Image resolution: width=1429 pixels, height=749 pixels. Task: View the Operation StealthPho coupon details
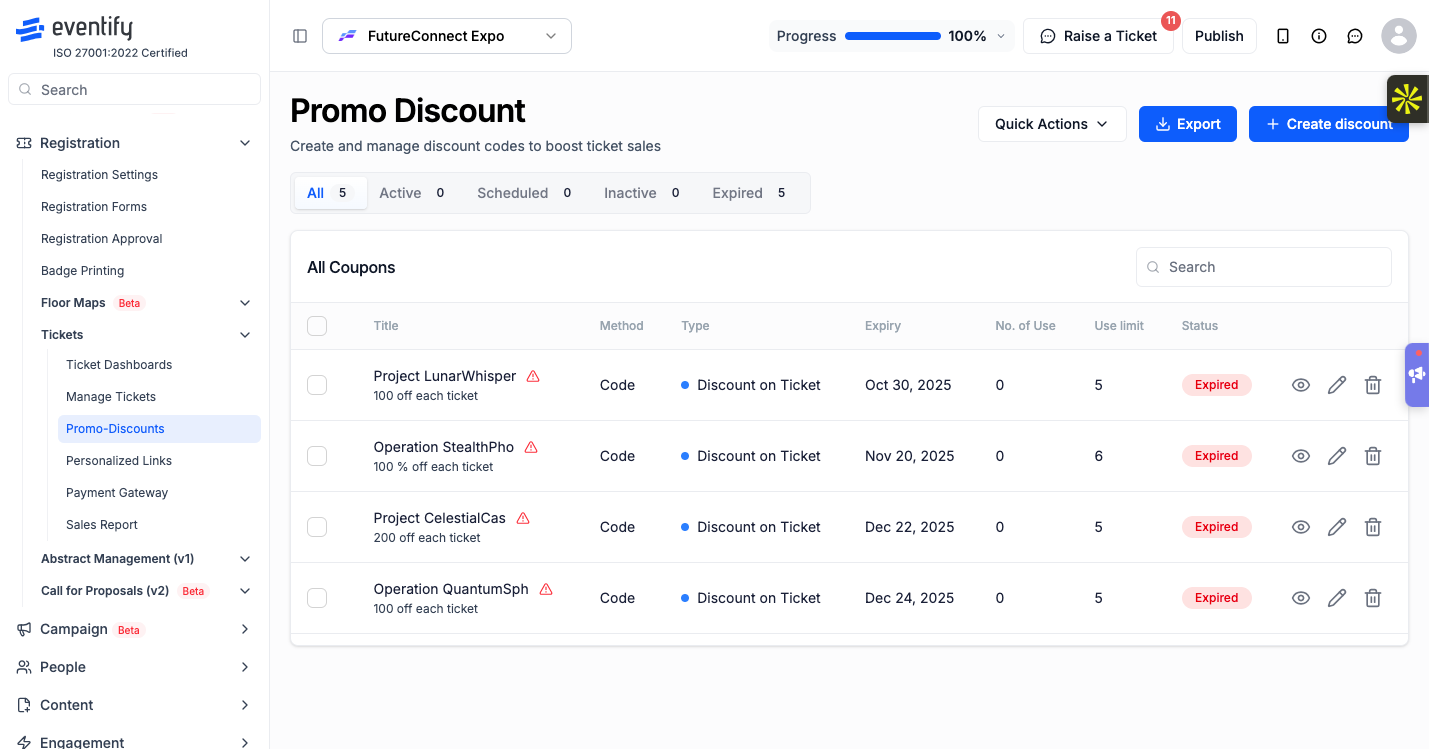click(1301, 456)
